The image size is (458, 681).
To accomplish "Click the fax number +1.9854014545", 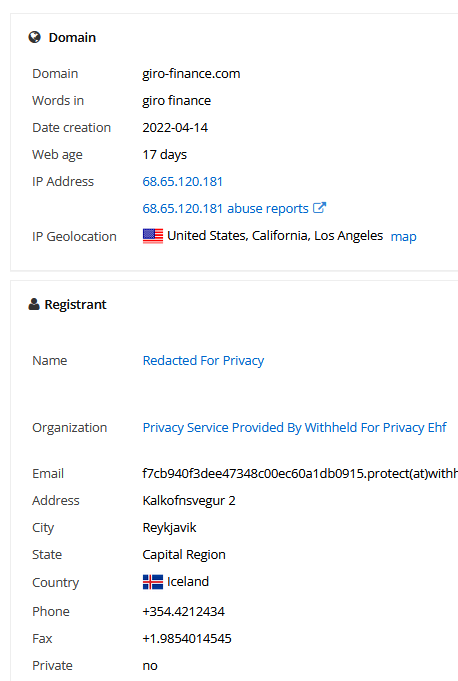I will pos(187,638).
